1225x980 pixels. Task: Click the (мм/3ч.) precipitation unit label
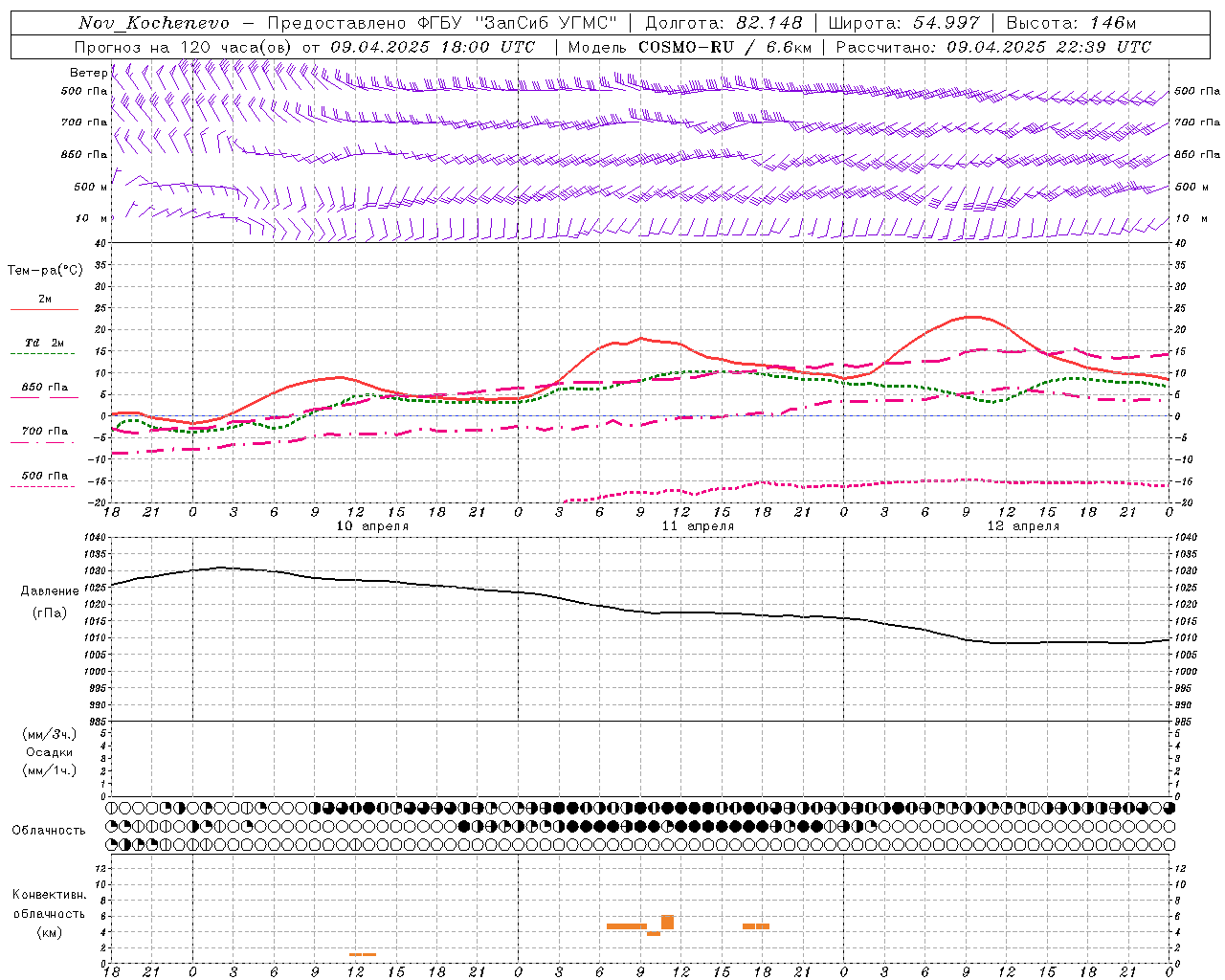click(50, 734)
